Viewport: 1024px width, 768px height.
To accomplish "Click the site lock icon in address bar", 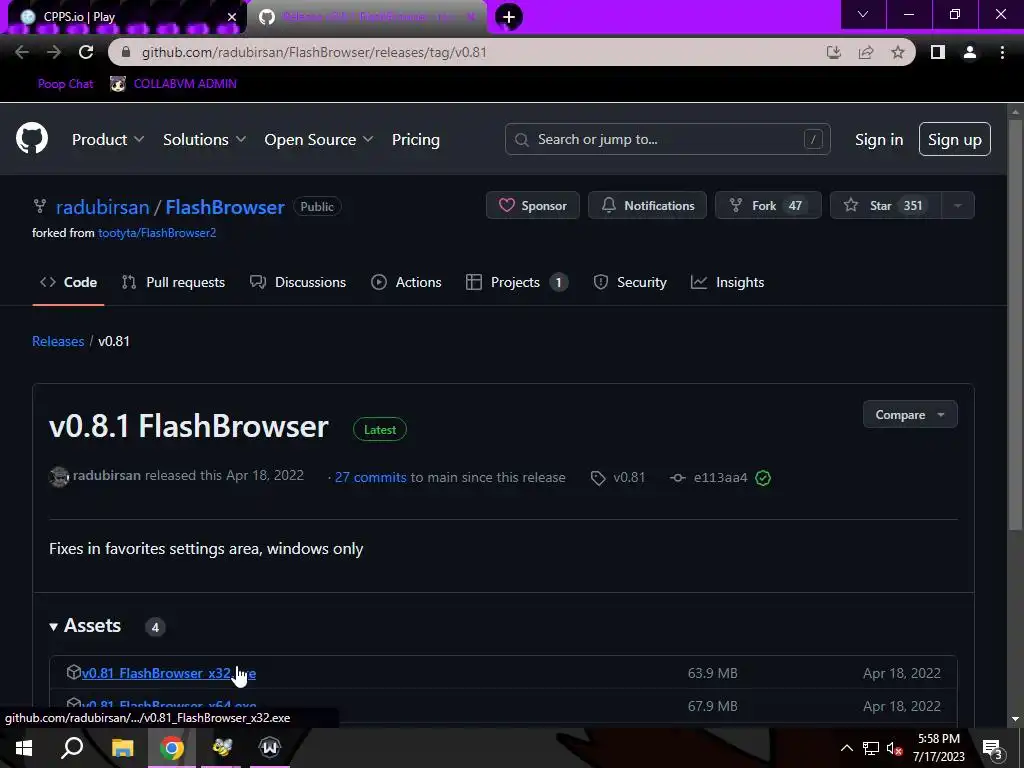I will (x=126, y=52).
